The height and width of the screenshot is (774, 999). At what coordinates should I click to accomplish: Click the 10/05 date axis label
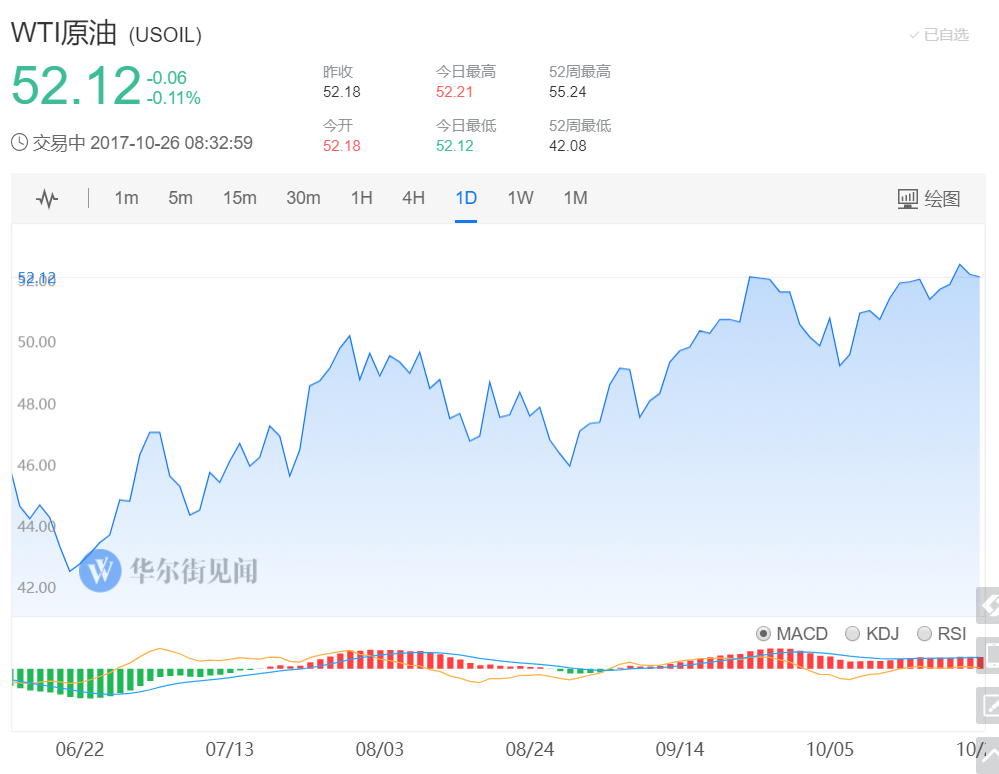tap(830, 749)
